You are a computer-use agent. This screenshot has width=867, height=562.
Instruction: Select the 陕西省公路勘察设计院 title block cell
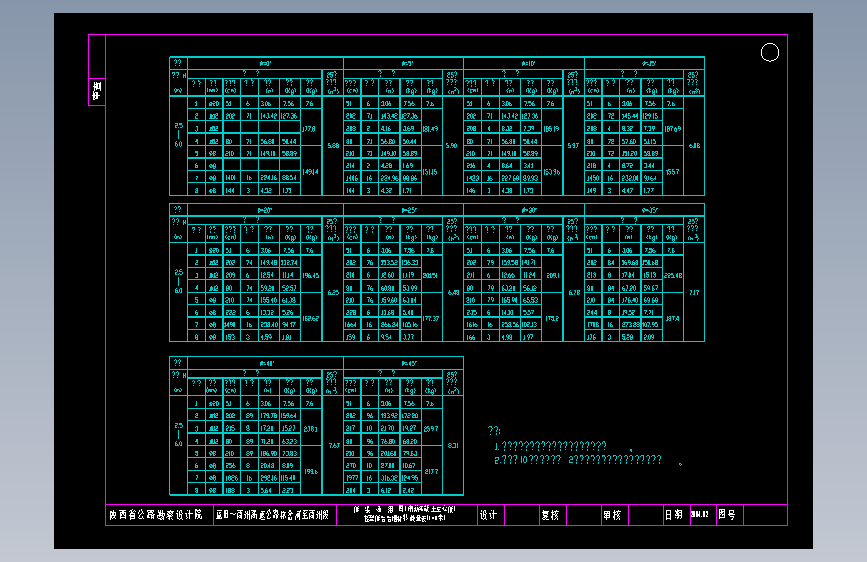(160, 515)
